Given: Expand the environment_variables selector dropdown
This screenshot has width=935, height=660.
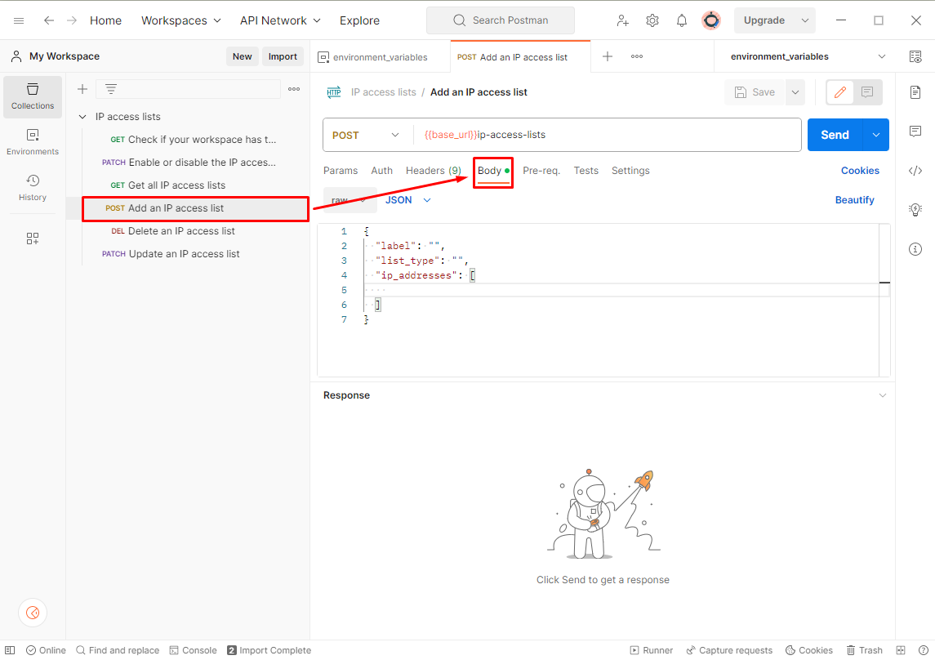Looking at the screenshot, I should click(881, 57).
